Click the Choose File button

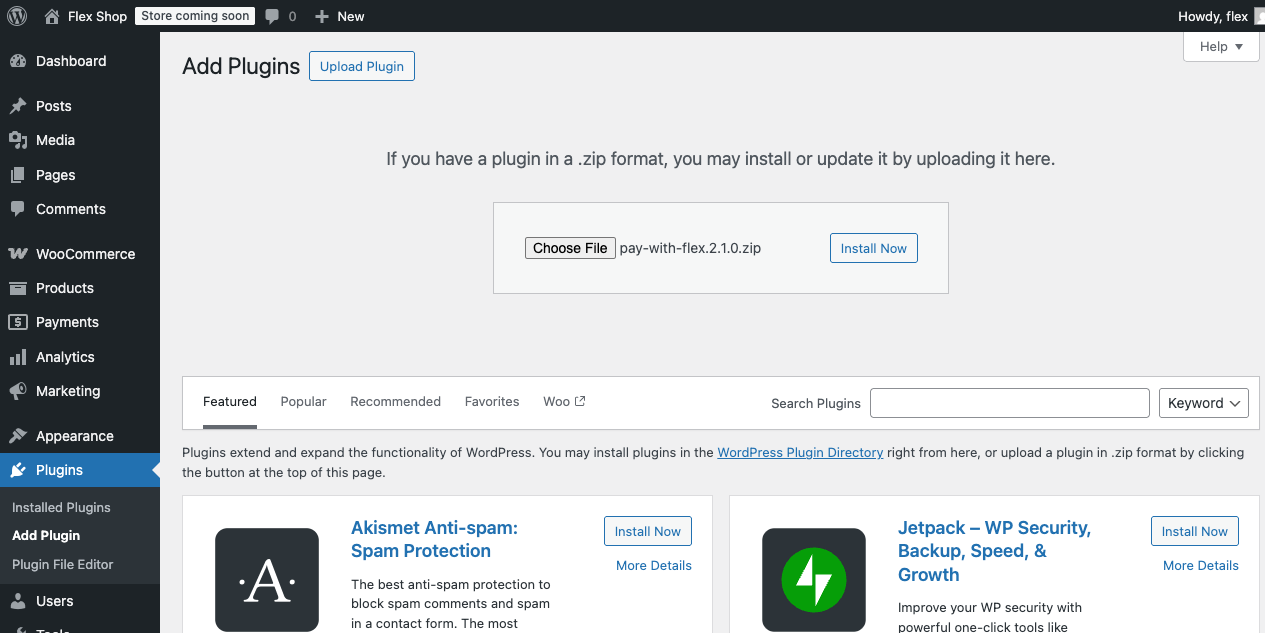point(570,248)
